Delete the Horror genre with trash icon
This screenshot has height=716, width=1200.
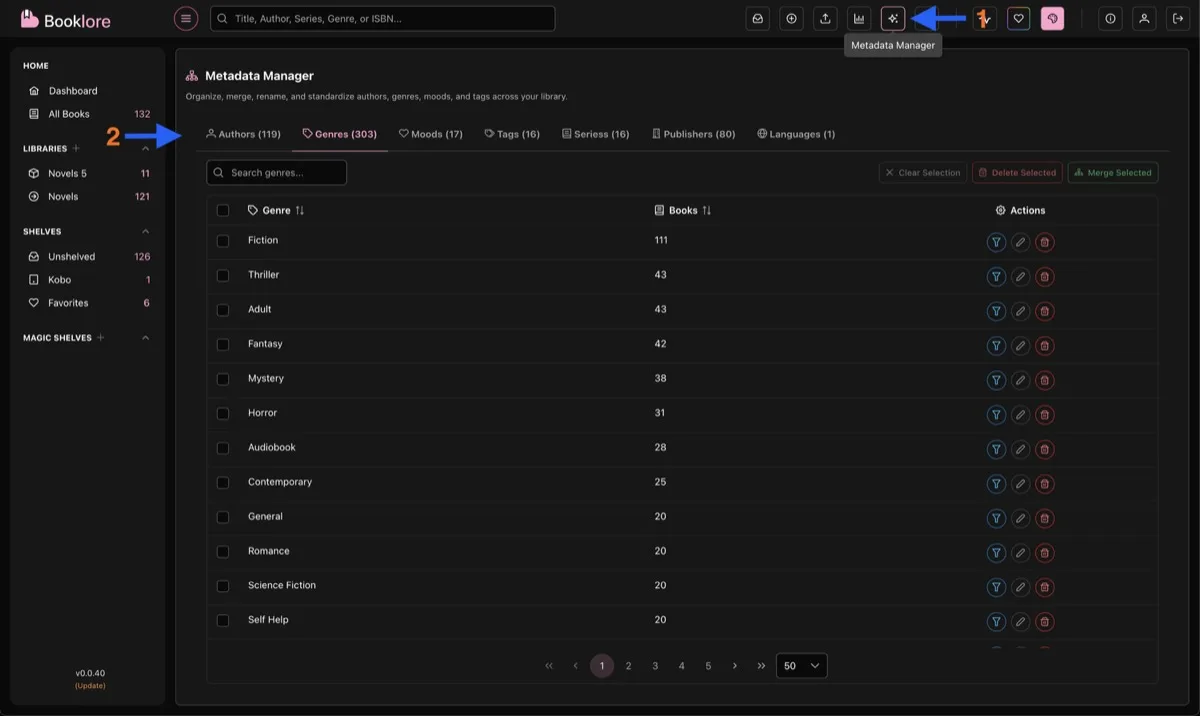(1044, 414)
